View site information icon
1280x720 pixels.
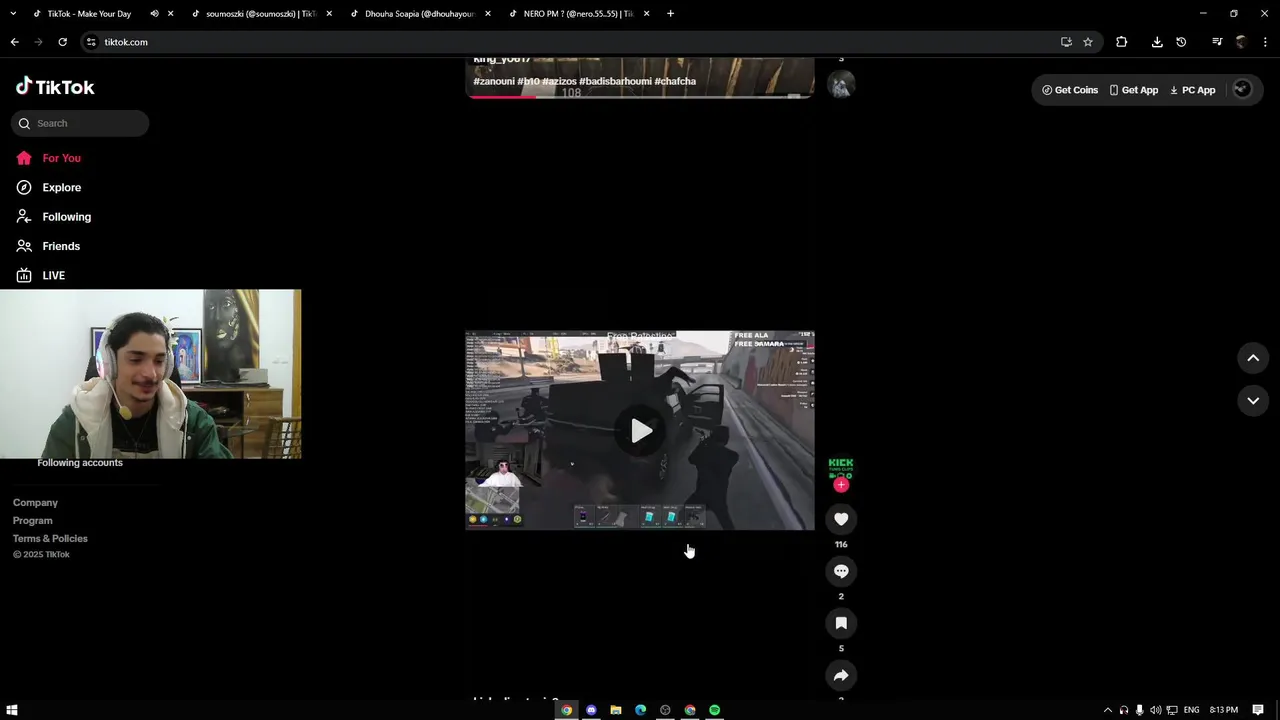click(92, 42)
